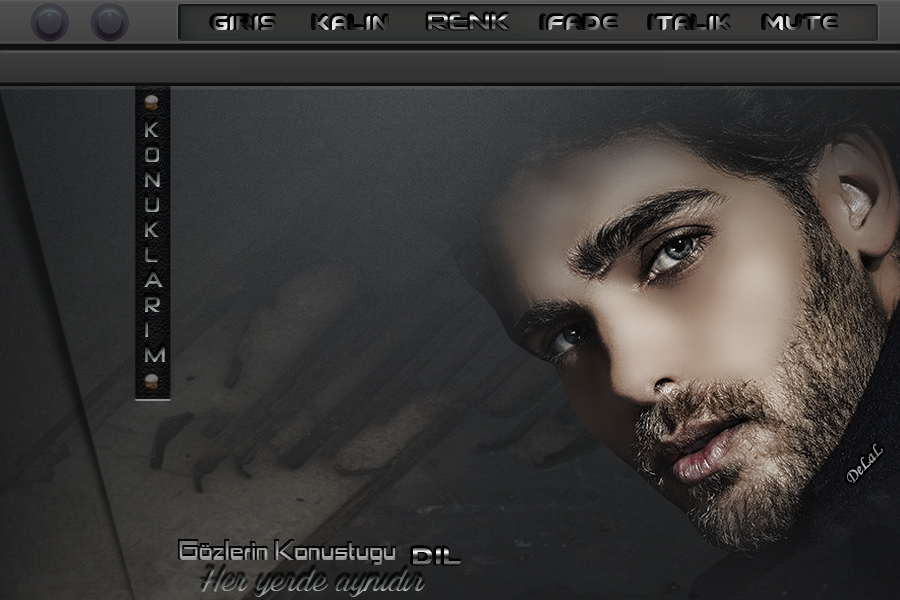The height and width of the screenshot is (600, 900).
Task: Click the empty dark bar under the toolbar
Action: click(450, 67)
